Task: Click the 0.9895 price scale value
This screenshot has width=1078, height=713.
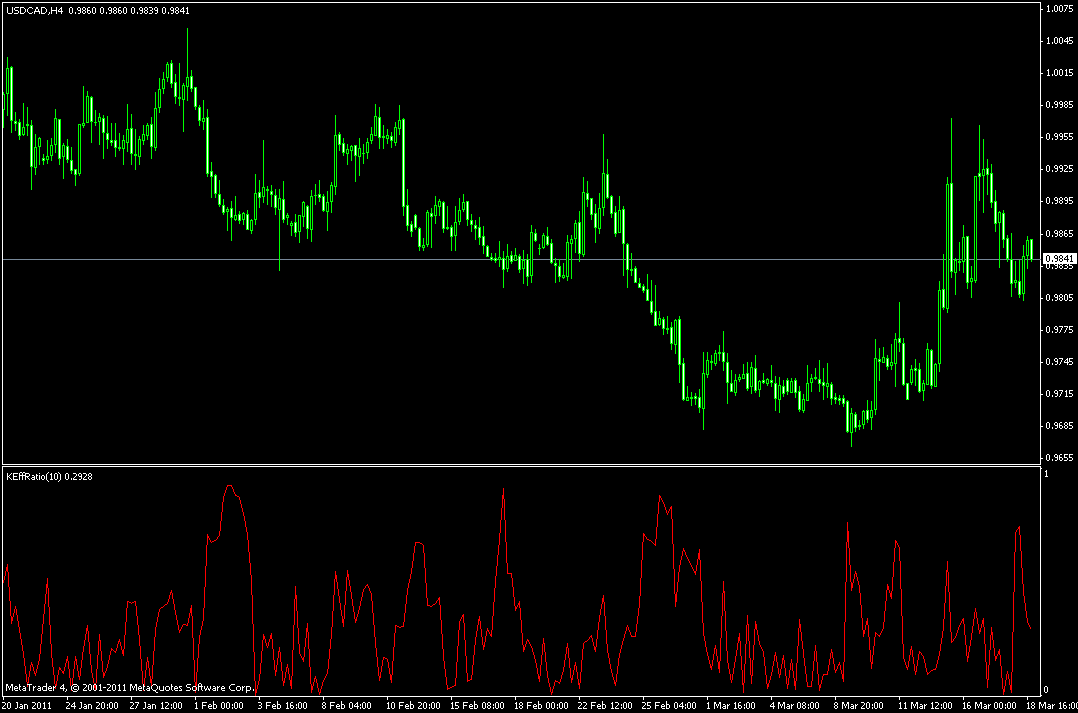Action: 1059,201
